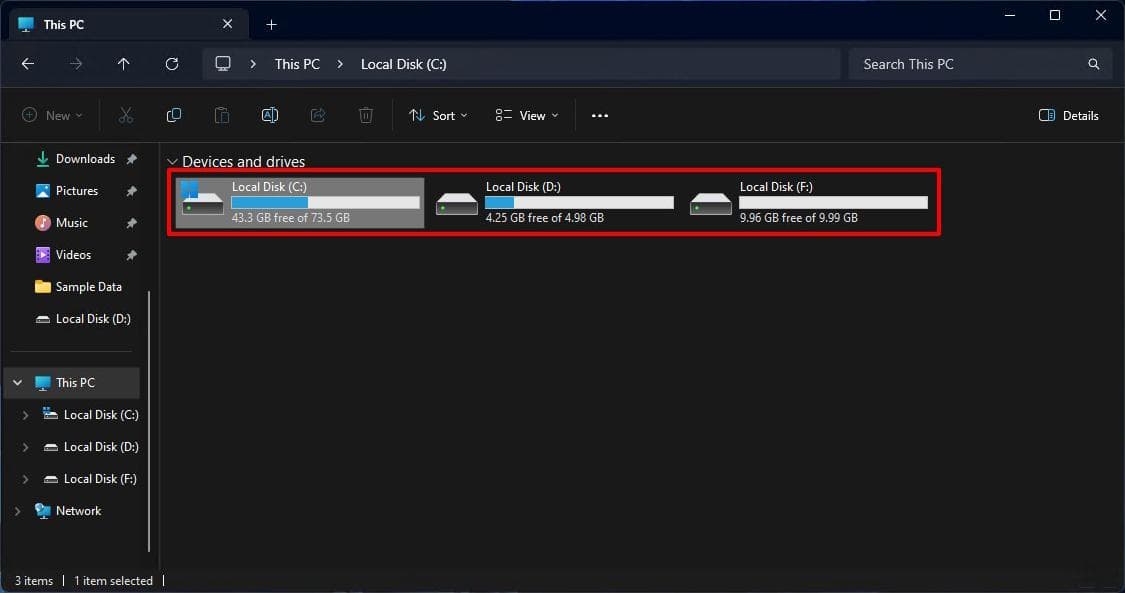Go back with the Back arrow

point(28,64)
